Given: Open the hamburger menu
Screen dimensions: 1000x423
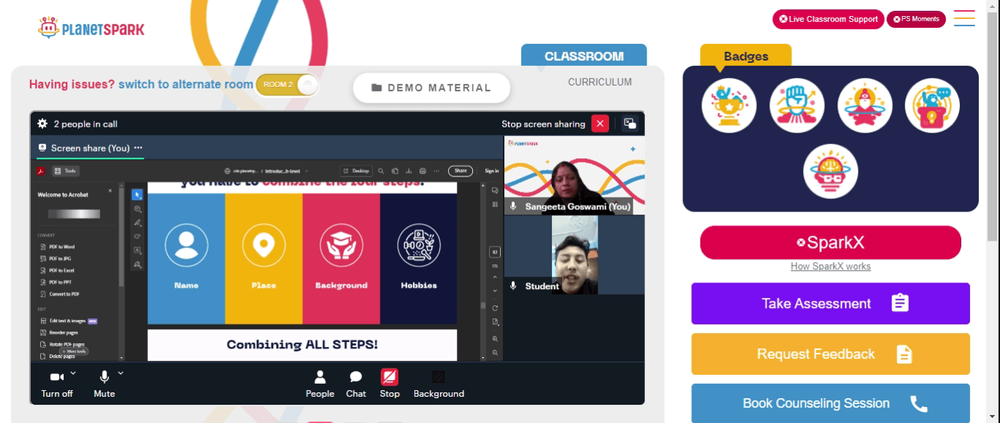Looking at the screenshot, I should click(964, 18).
